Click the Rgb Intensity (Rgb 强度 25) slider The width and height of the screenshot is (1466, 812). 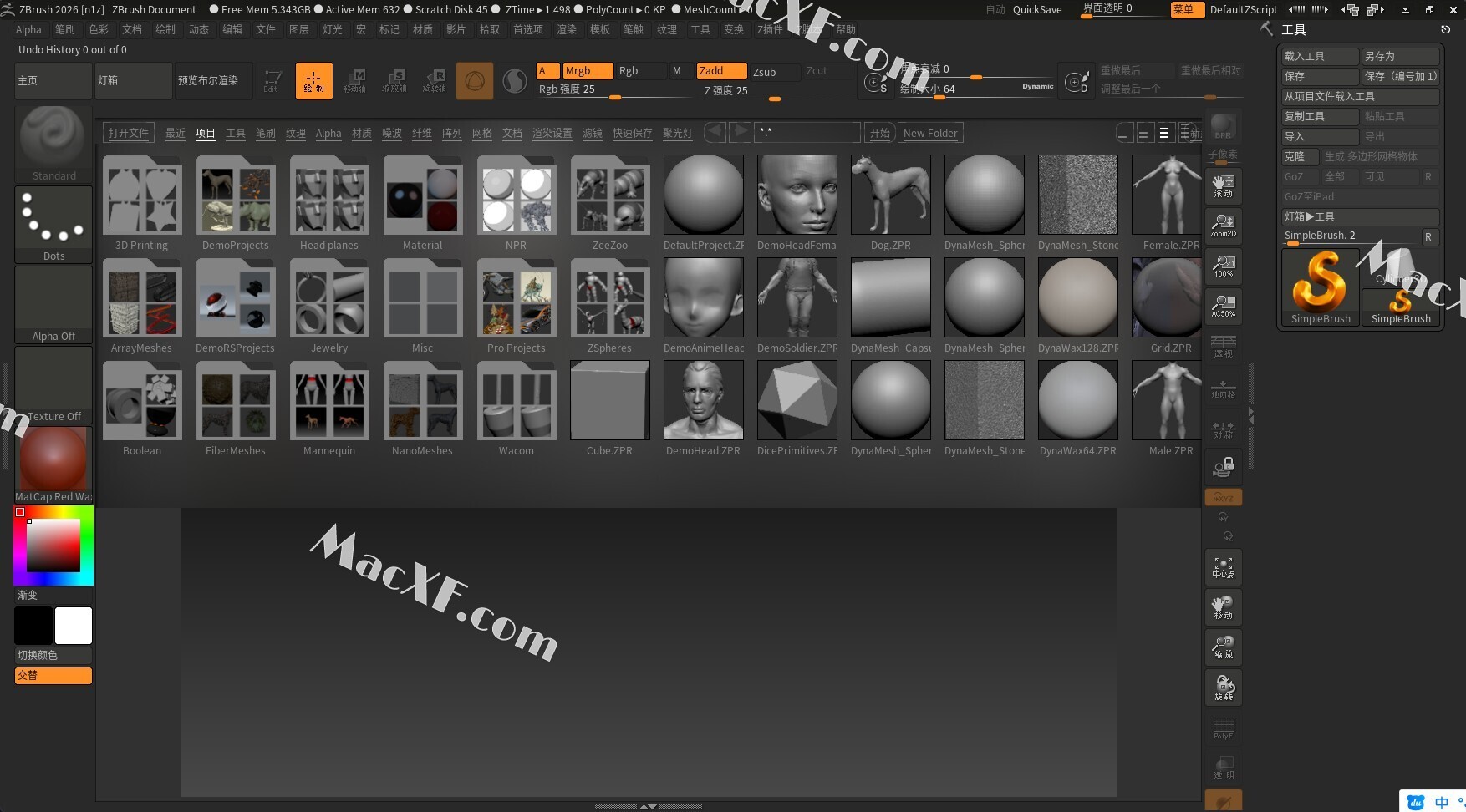(x=614, y=90)
